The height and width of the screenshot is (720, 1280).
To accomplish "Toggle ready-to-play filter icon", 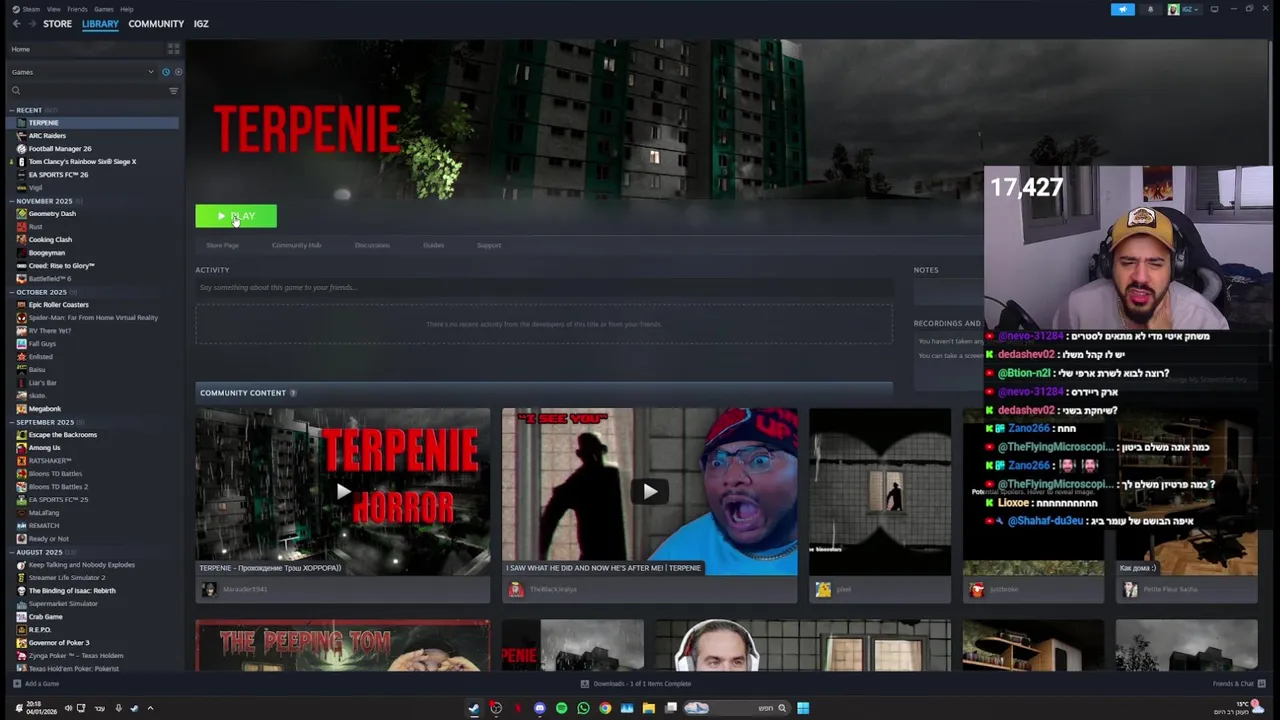I will tap(178, 72).
